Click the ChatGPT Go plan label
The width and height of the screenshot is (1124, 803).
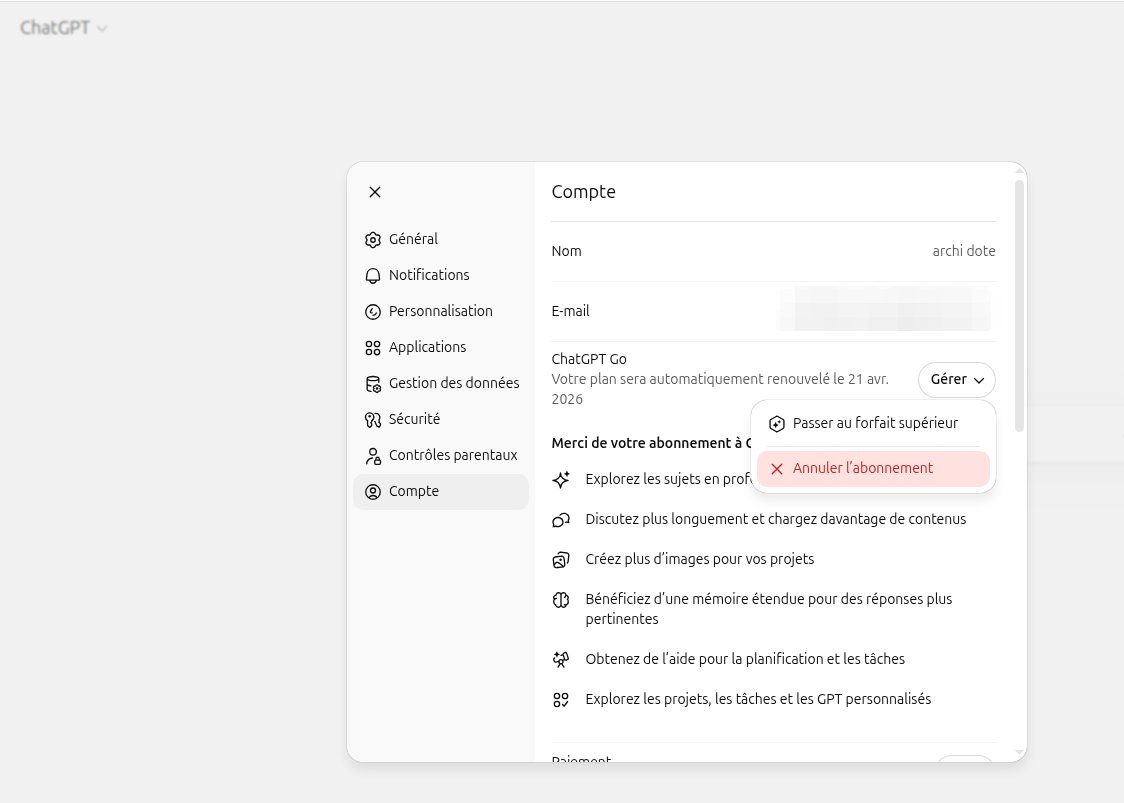click(x=589, y=359)
